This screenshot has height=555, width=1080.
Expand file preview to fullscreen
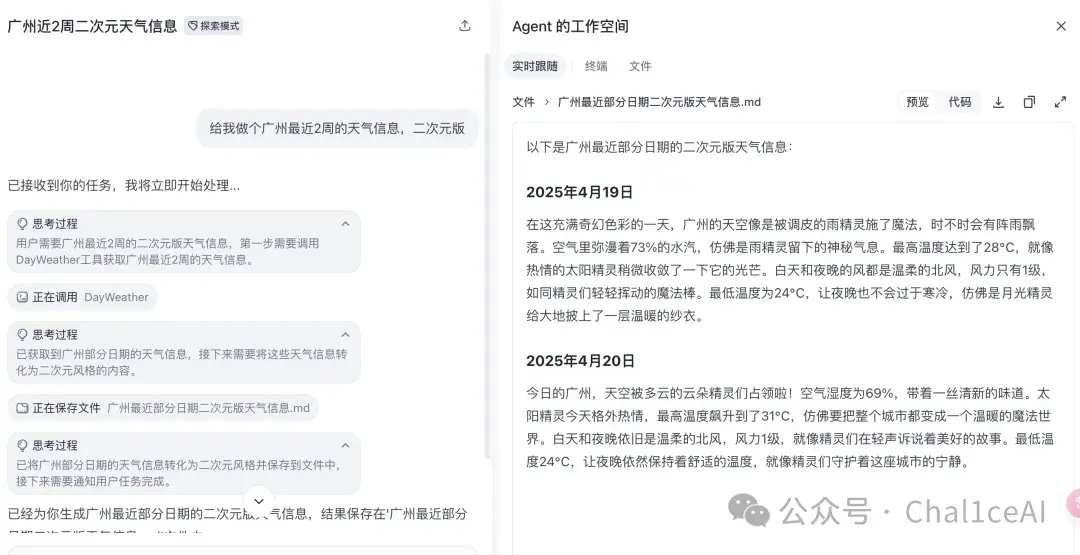[x=1060, y=102]
